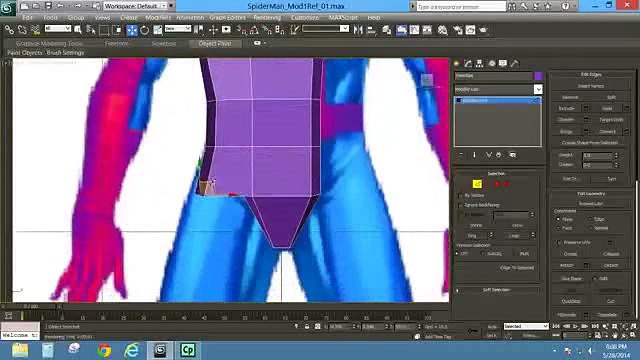Screen dimensions: 640x360
Task: Click the Play Animation button
Action: 576,326
